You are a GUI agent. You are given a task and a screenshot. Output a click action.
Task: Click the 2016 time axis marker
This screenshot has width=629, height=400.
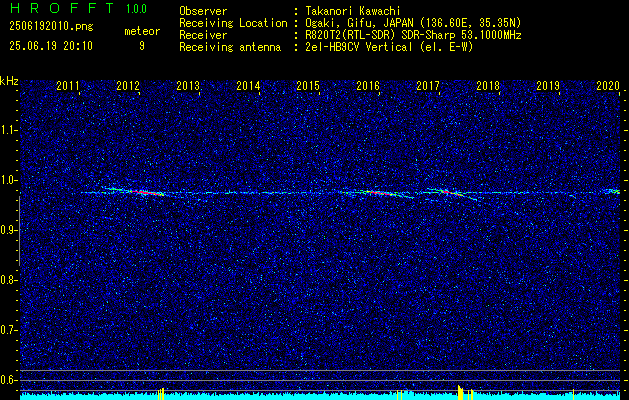pyautogui.click(x=368, y=85)
